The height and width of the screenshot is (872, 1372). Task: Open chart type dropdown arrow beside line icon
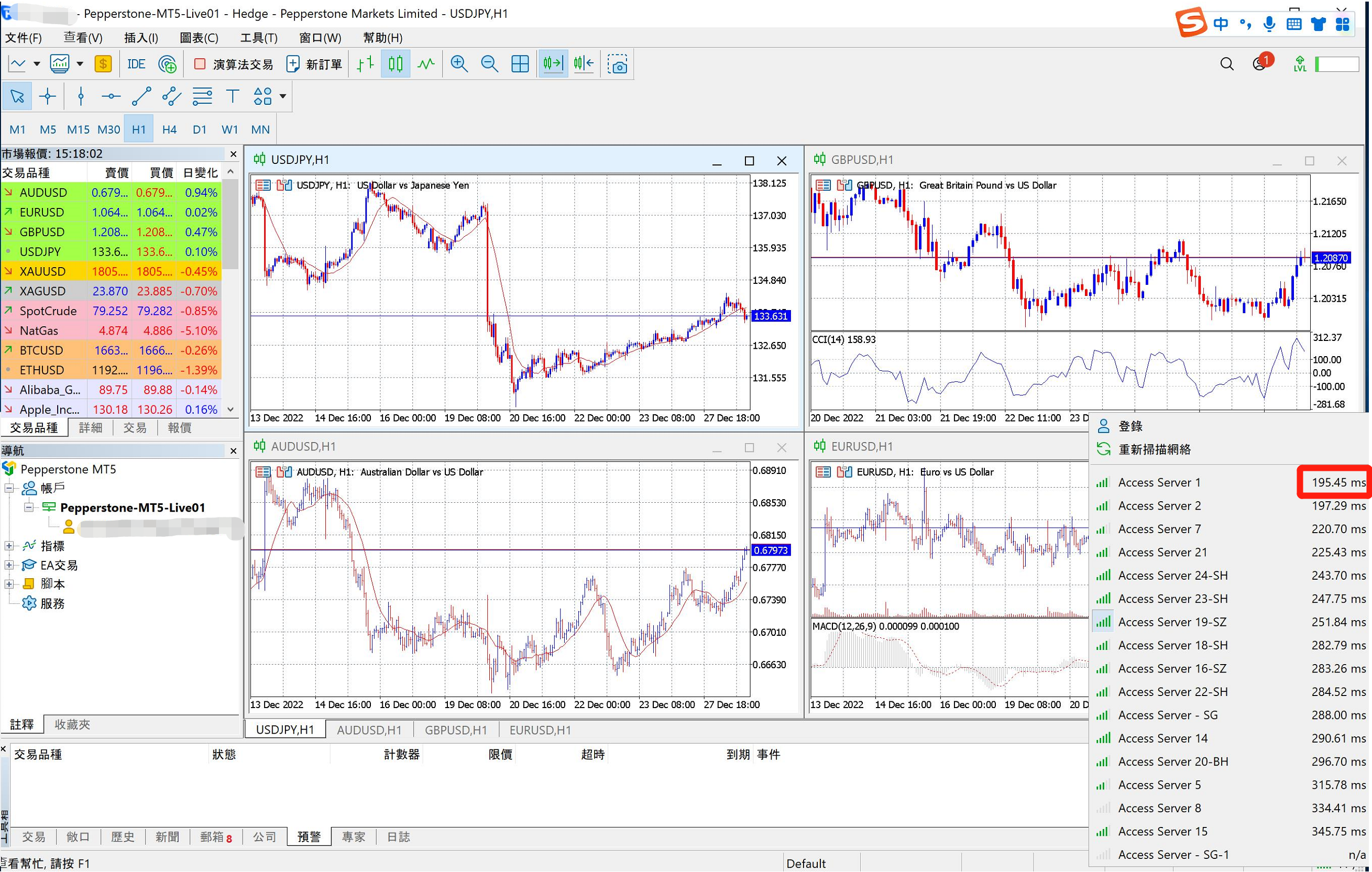tap(37, 64)
